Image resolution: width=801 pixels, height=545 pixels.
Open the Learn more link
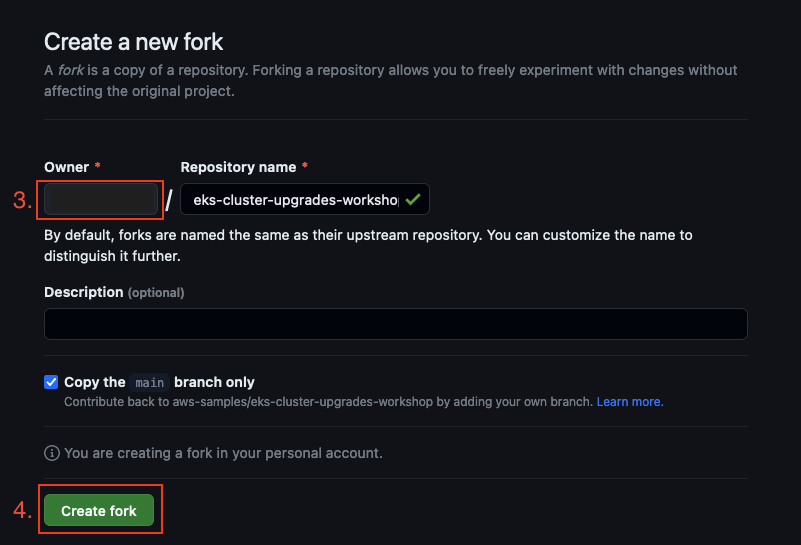(630, 402)
